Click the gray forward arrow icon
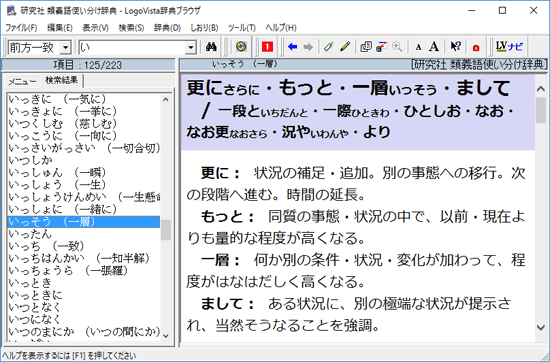Image resolution: width=550 pixels, height=362 pixels. pos(308,47)
